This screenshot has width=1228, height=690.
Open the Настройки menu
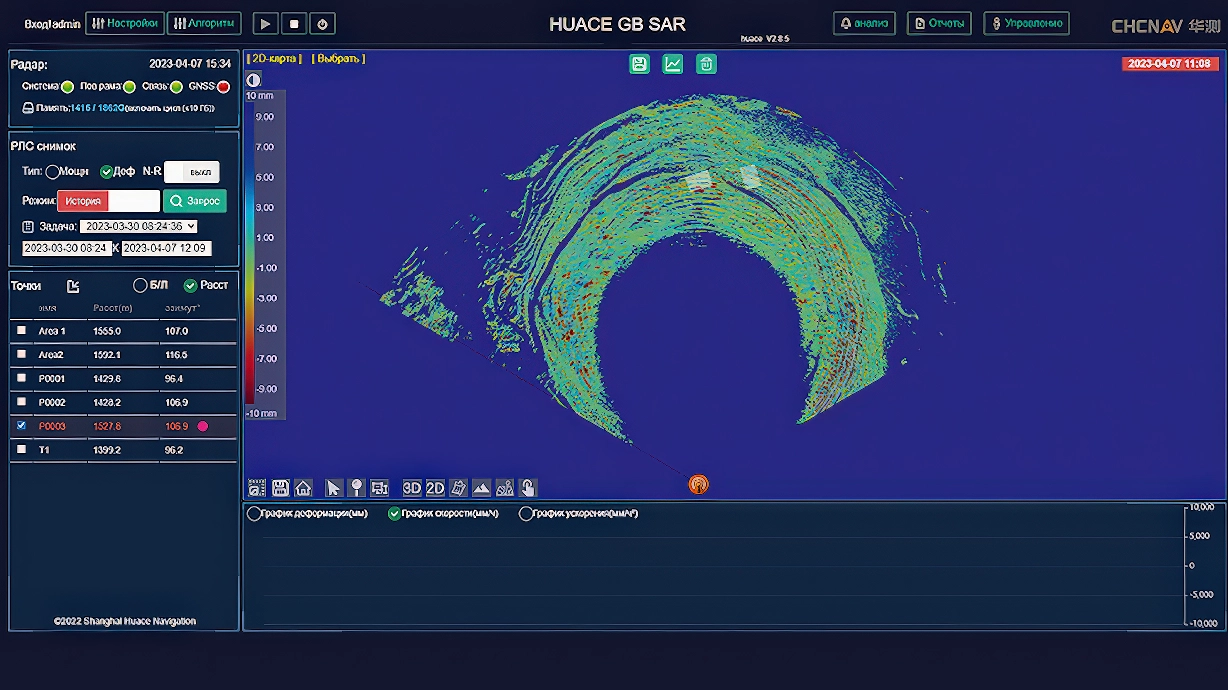[x=125, y=23]
